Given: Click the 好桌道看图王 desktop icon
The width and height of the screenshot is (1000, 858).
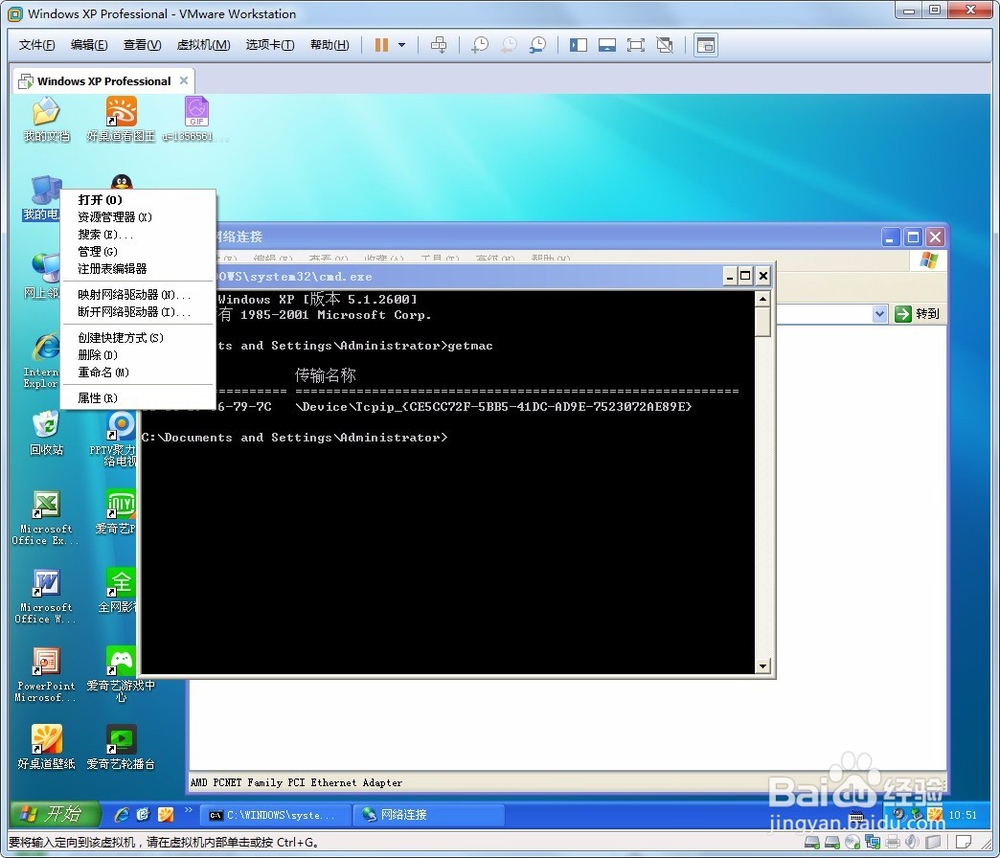Looking at the screenshot, I should (121, 119).
